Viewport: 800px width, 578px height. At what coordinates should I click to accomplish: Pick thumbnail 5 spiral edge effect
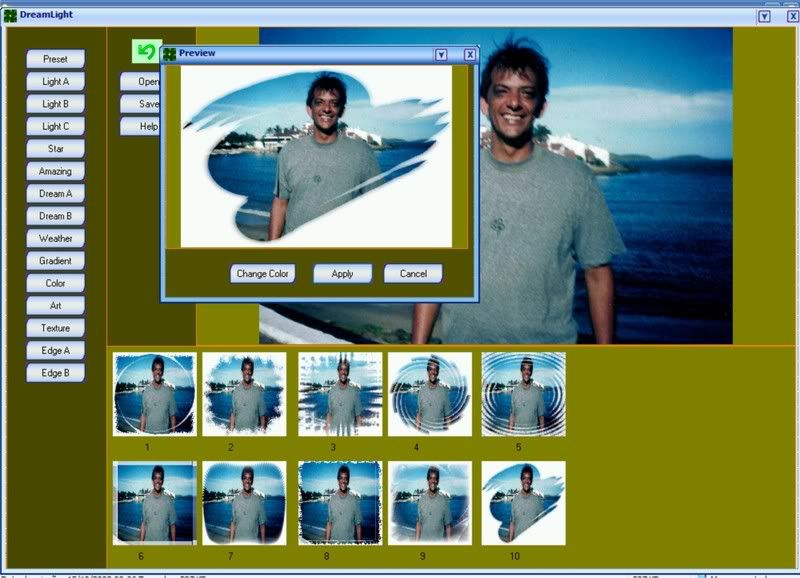[523, 394]
